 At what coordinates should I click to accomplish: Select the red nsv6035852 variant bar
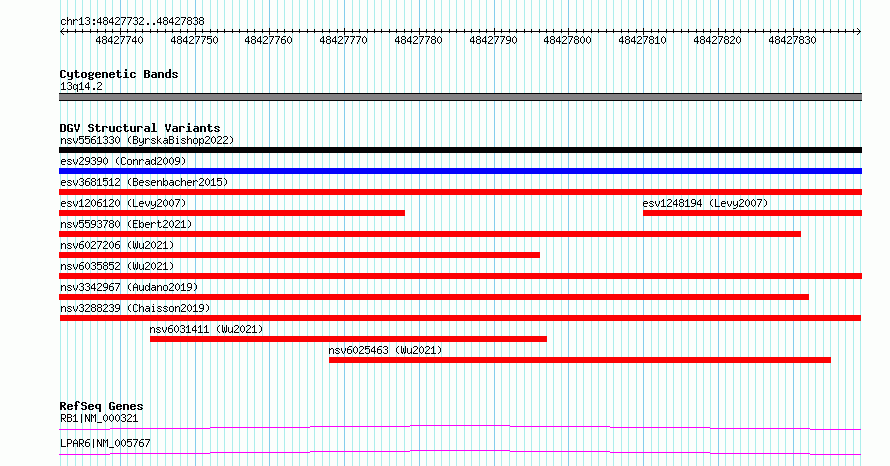pyautogui.click(x=460, y=276)
